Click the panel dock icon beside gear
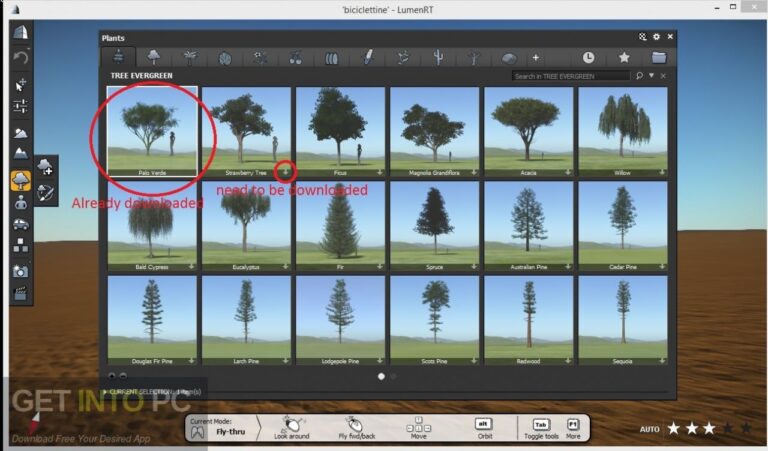 coord(643,37)
